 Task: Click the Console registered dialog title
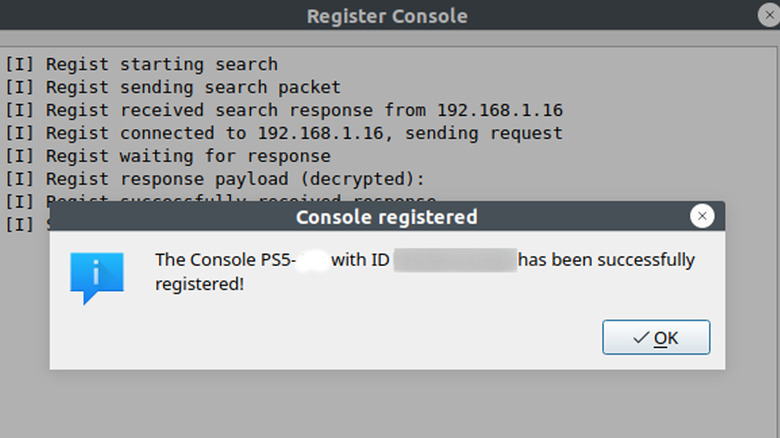pyautogui.click(x=386, y=216)
